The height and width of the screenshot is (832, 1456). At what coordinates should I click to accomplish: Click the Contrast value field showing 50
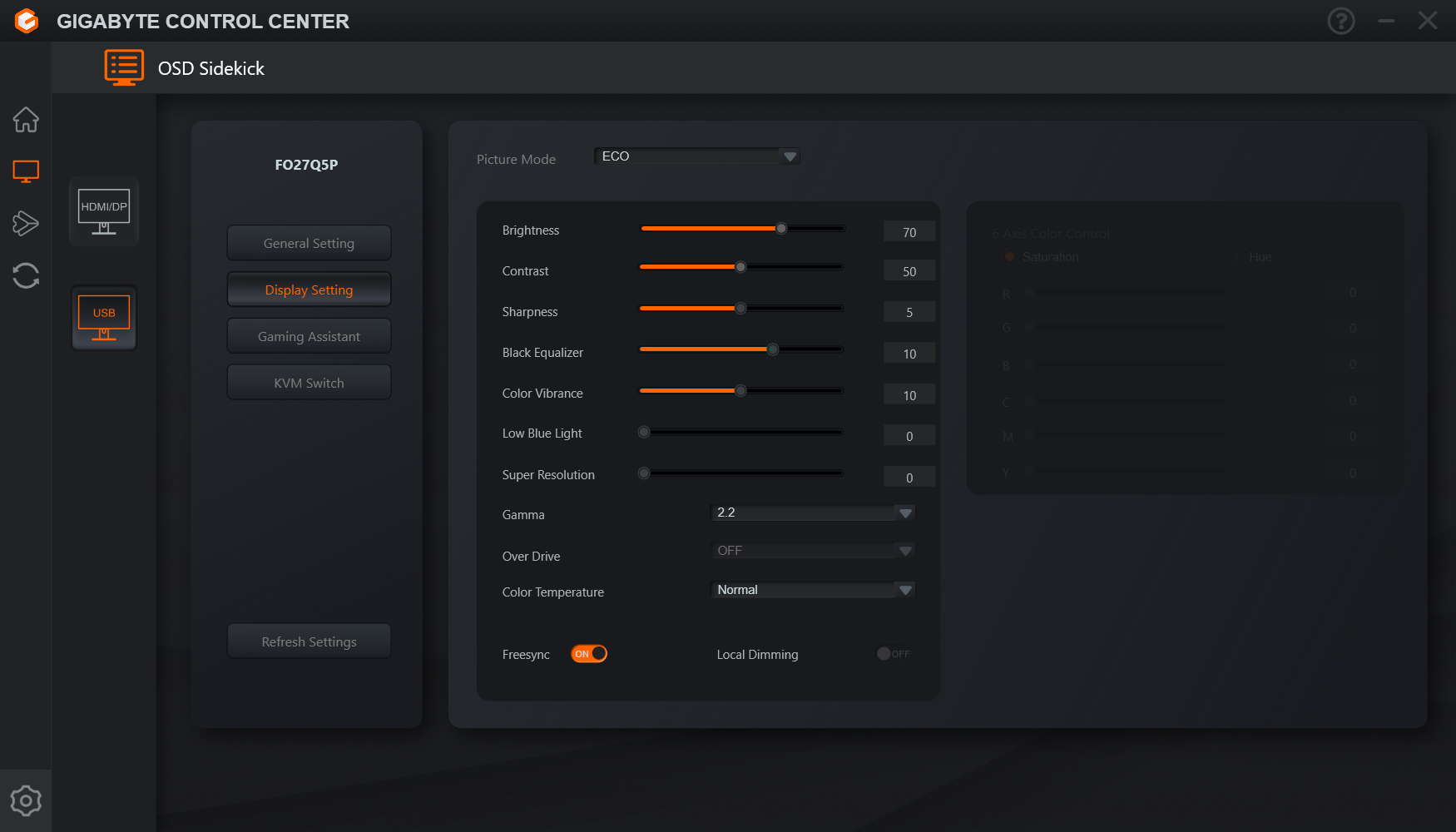[909, 271]
